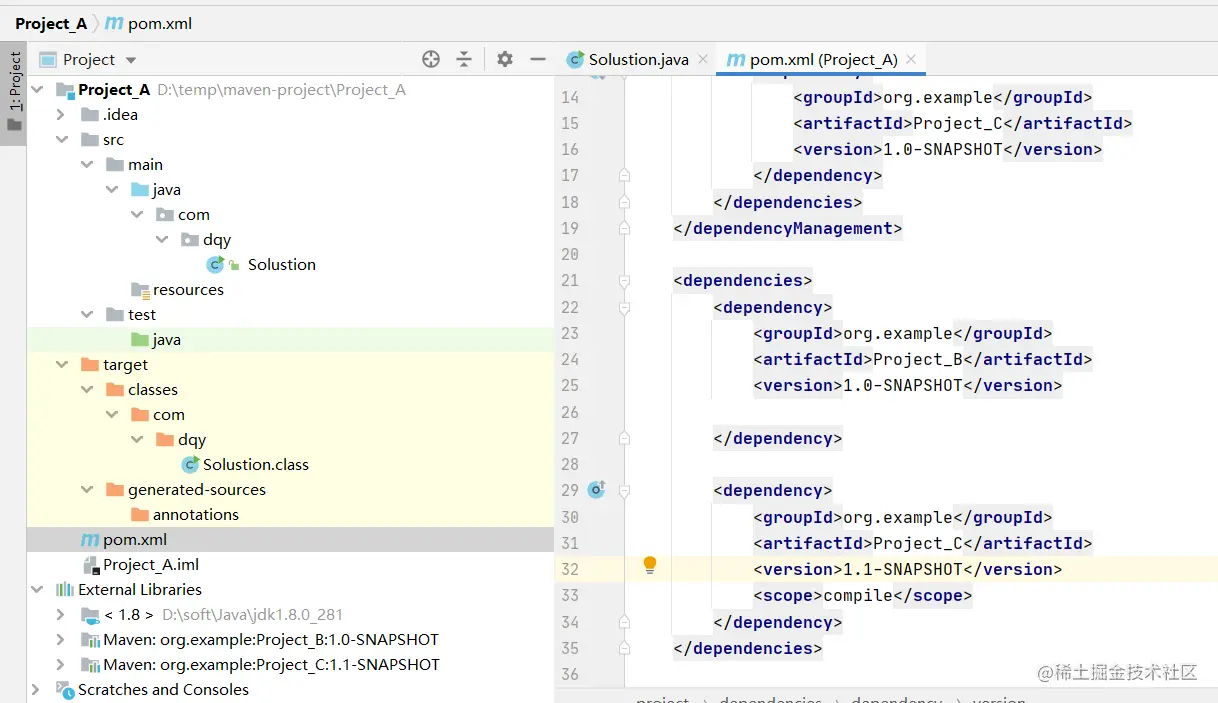Collapse the Project_A root node
This screenshot has height=703, width=1218.
(x=37, y=89)
